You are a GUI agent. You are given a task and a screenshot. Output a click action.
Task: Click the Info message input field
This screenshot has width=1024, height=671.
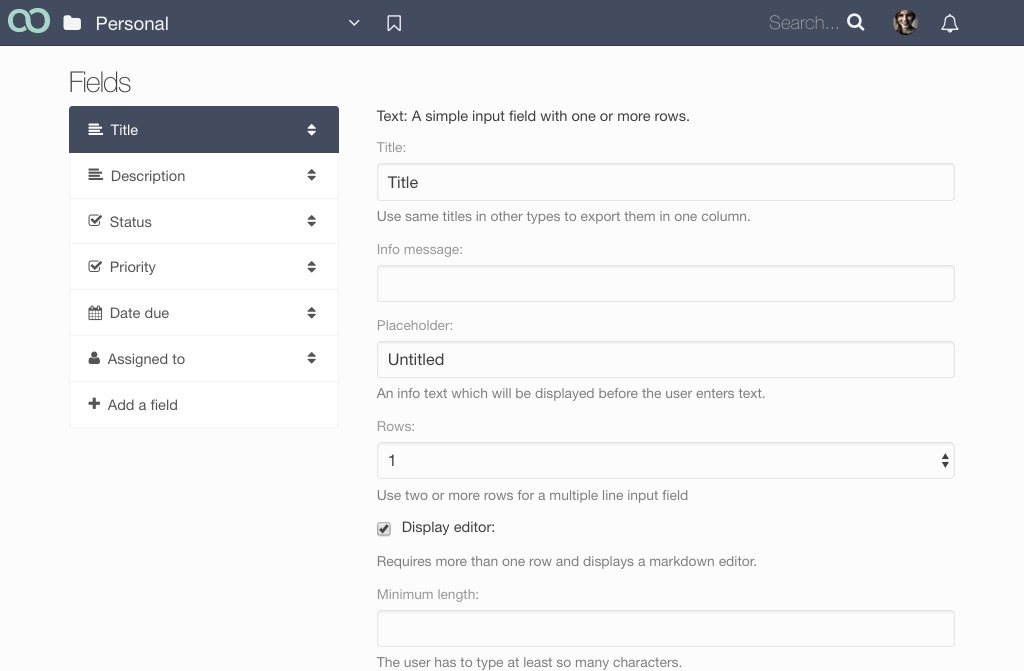point(665,284)
